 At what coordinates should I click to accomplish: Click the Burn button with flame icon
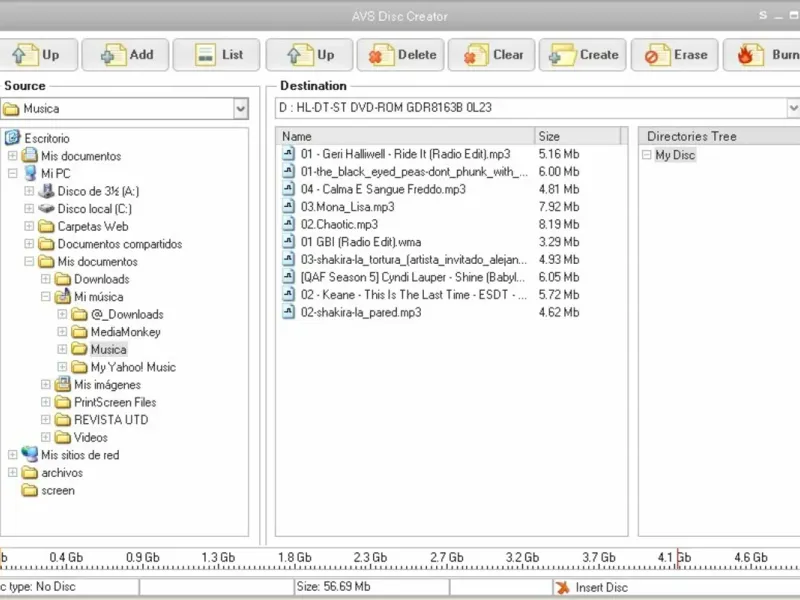pos(762,55)
